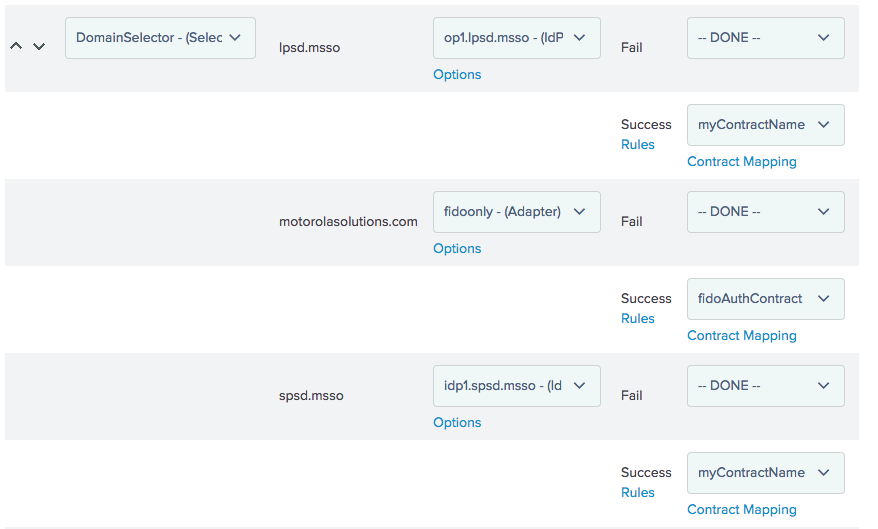Open the fidoAuthContract success dropdown

pos(765,299)
